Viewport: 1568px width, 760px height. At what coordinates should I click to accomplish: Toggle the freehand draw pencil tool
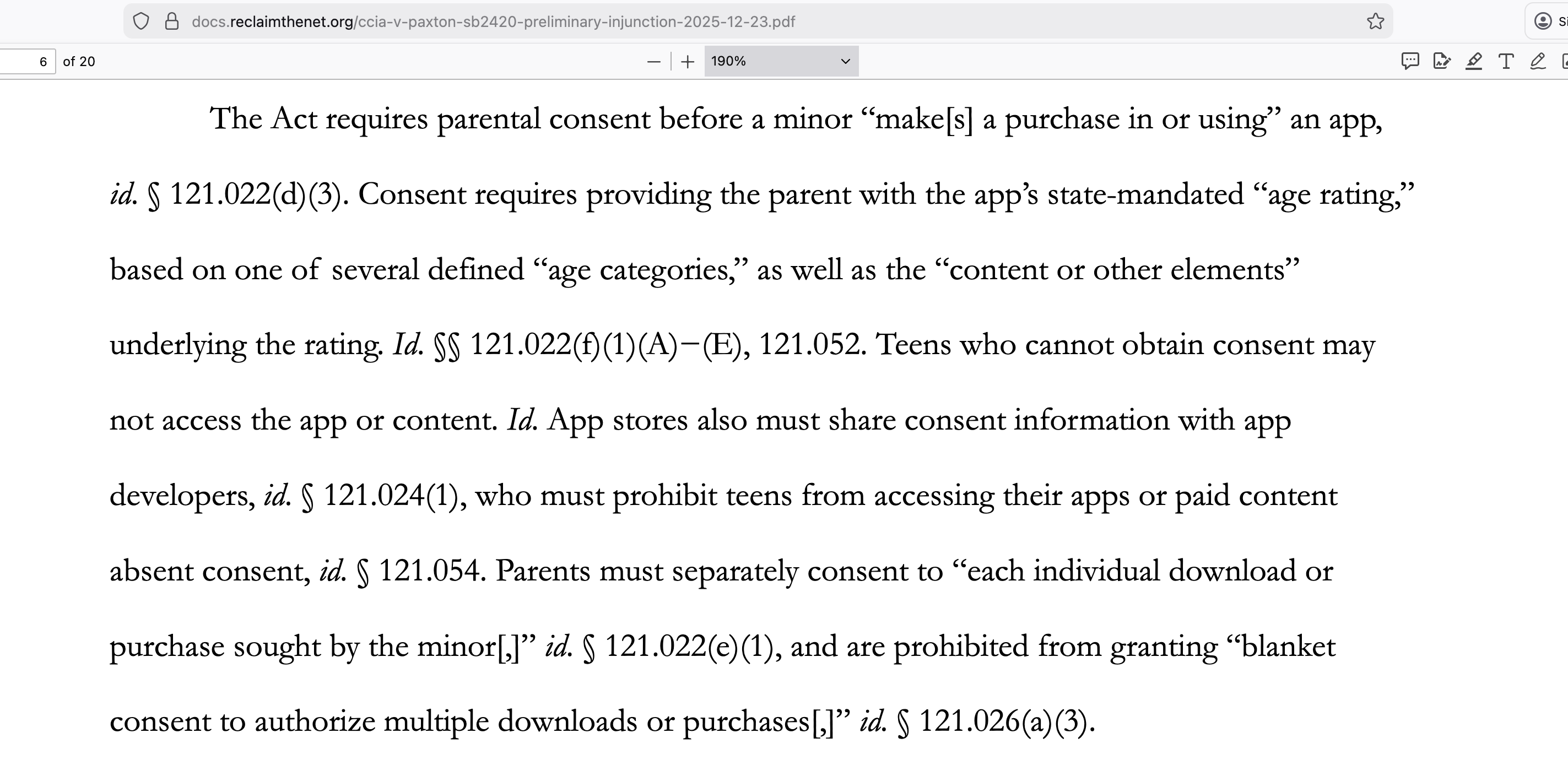pyautogui.click(x=1538, y=61)
